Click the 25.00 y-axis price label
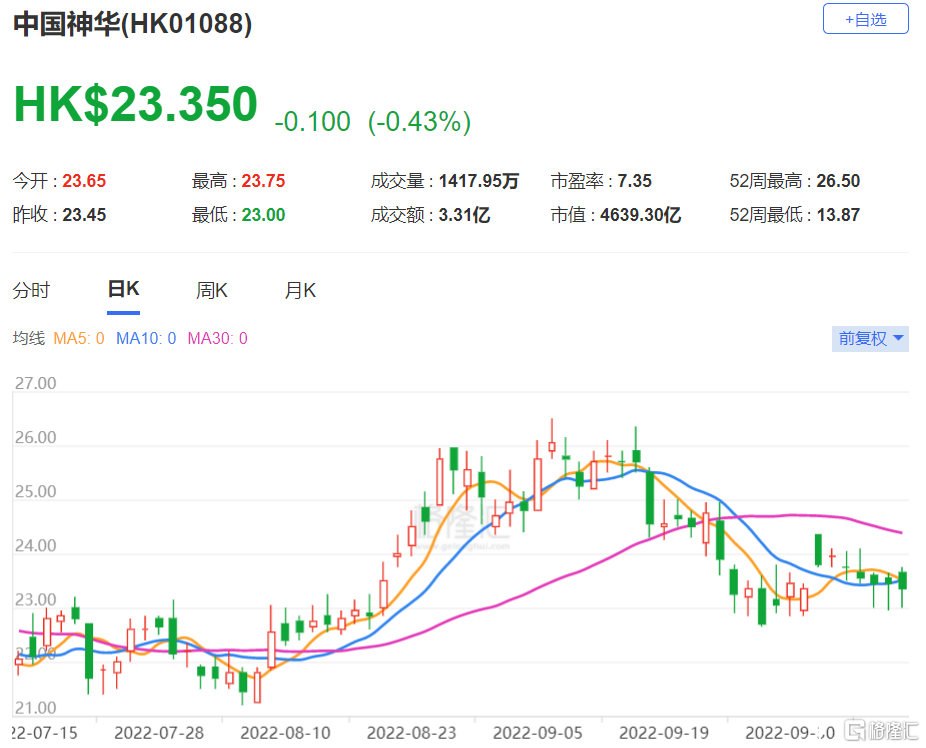This screenshot has height=748, width=926. (x=35, y=492)
